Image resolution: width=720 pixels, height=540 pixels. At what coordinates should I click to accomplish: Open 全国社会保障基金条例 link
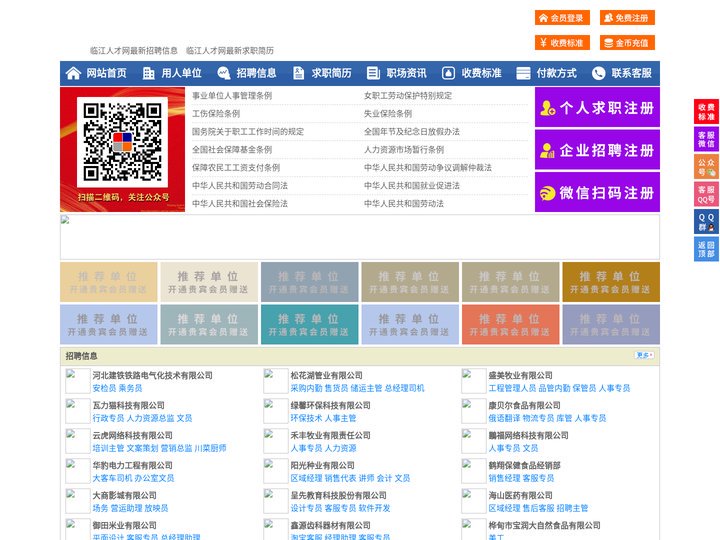pos(232,149)
